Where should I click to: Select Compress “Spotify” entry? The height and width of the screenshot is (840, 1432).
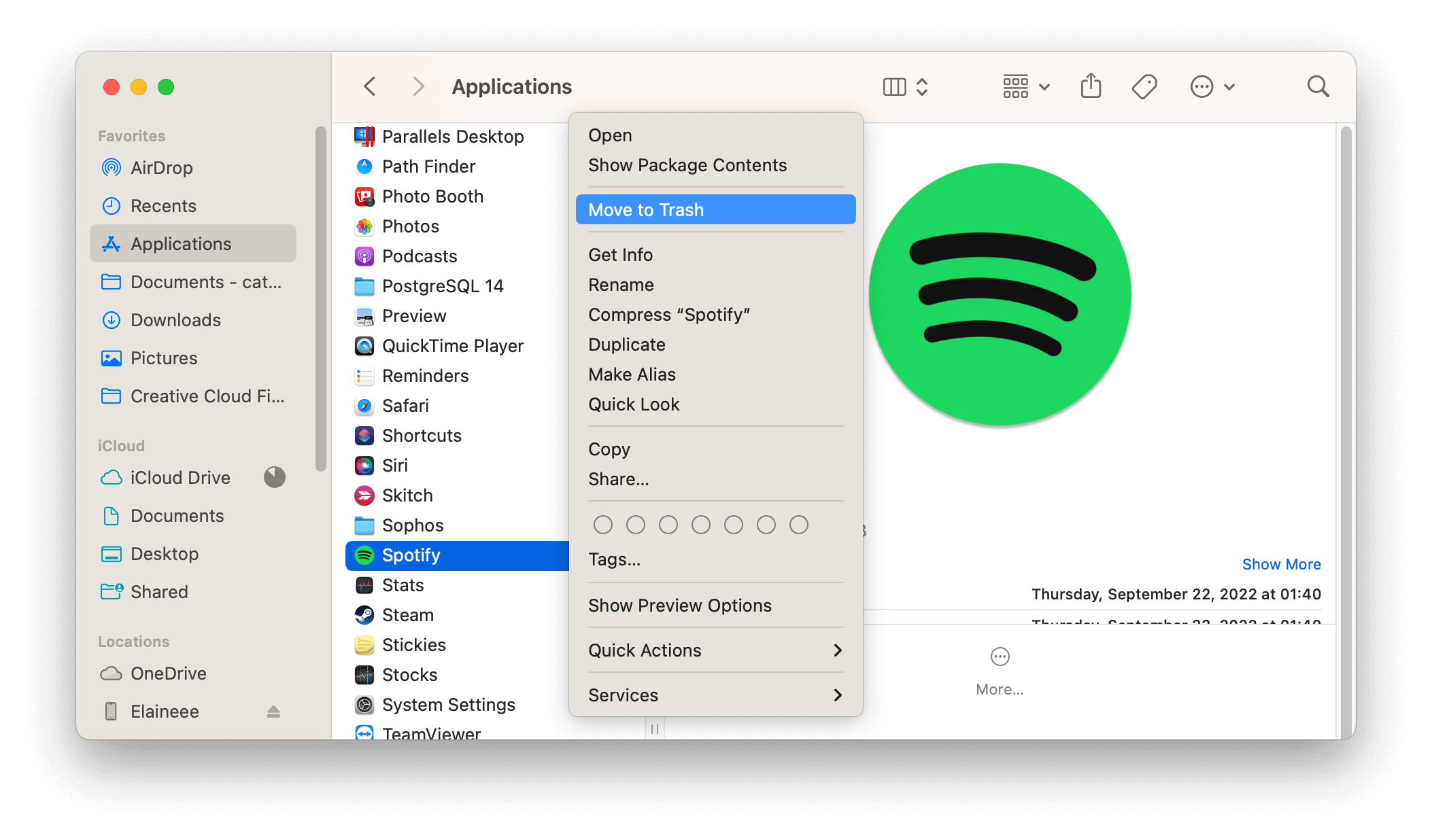coord(715,315)
